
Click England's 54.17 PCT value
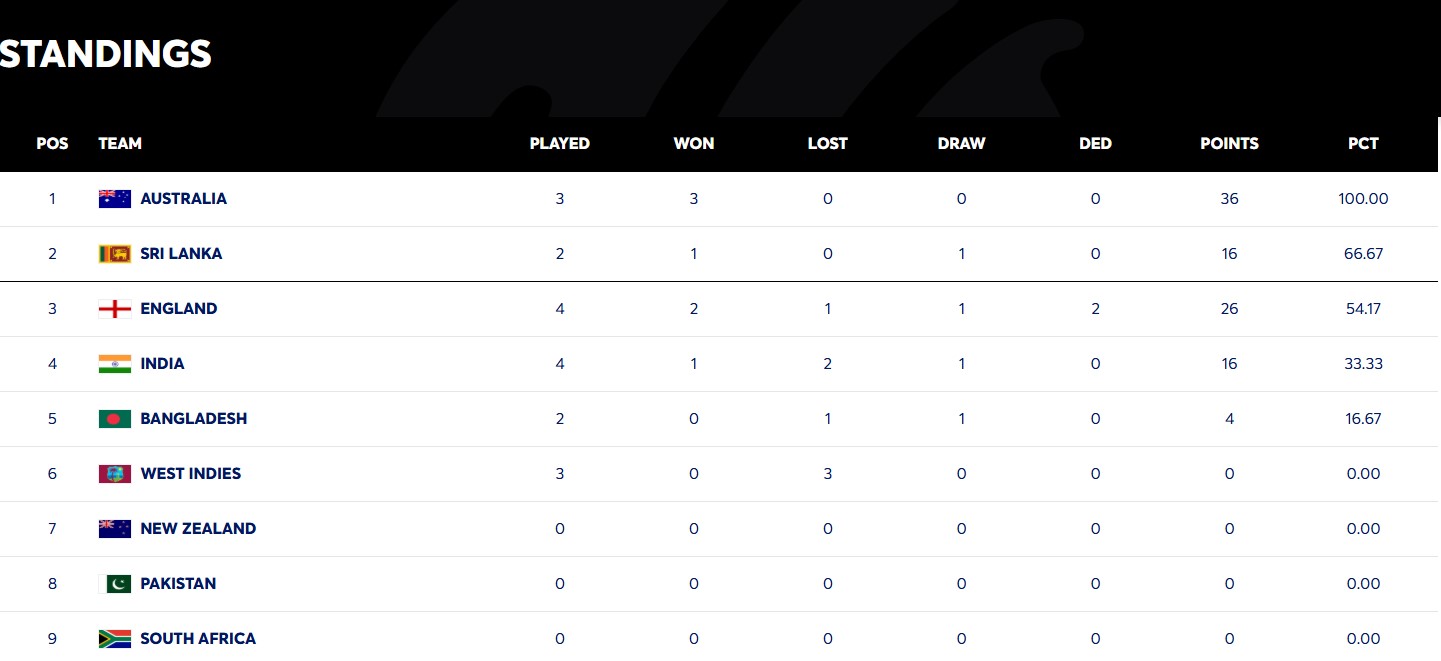pos(1363,309)
